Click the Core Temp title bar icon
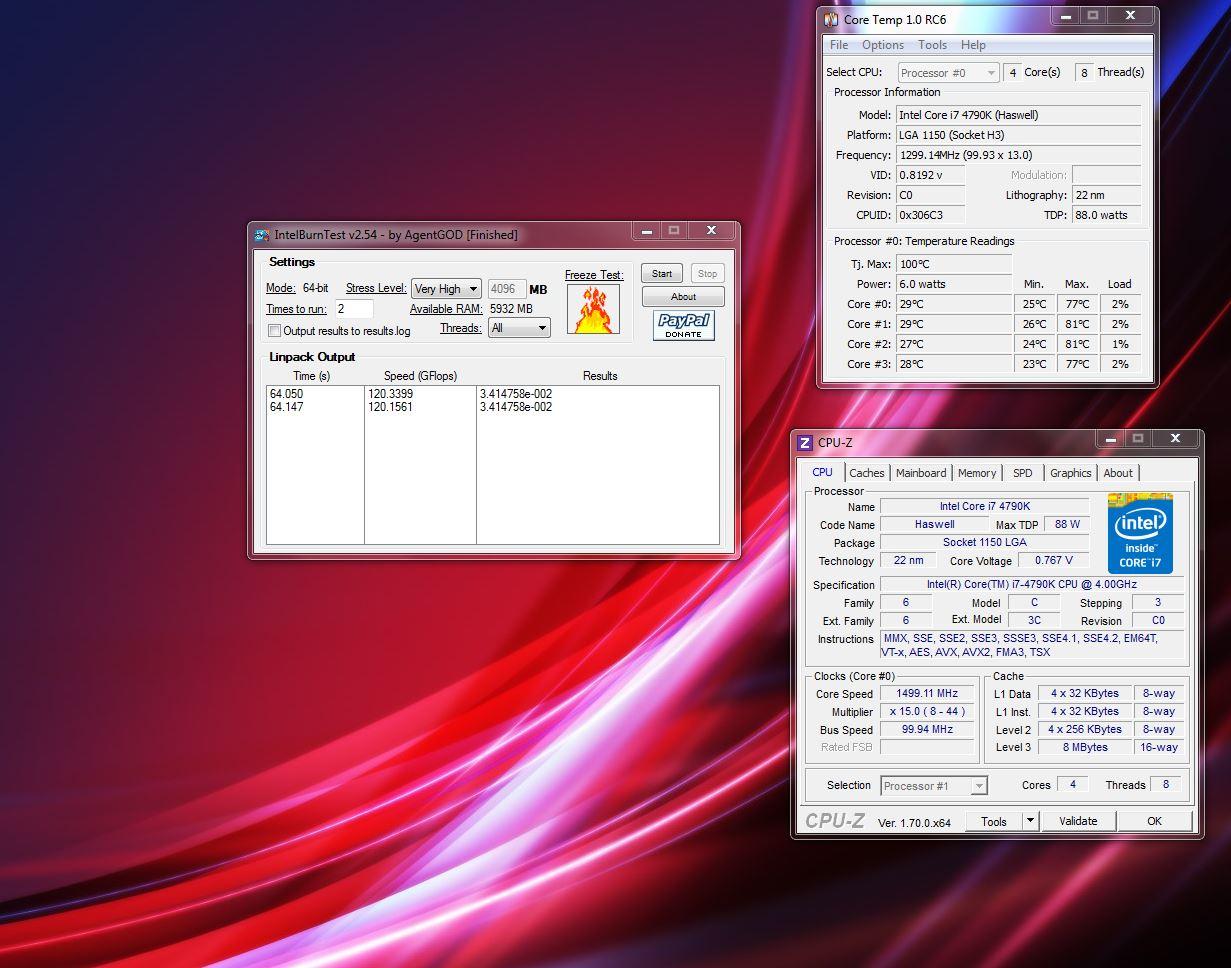1231x968 pixels. (830, 19)
